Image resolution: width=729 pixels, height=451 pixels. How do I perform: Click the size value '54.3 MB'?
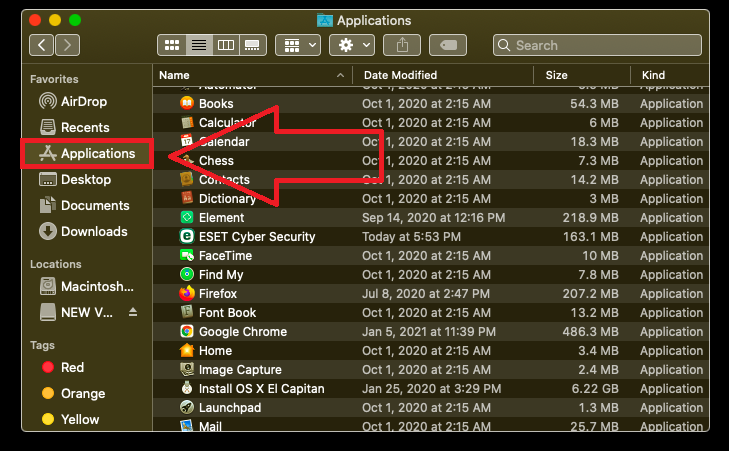click(x=594, y=104)
